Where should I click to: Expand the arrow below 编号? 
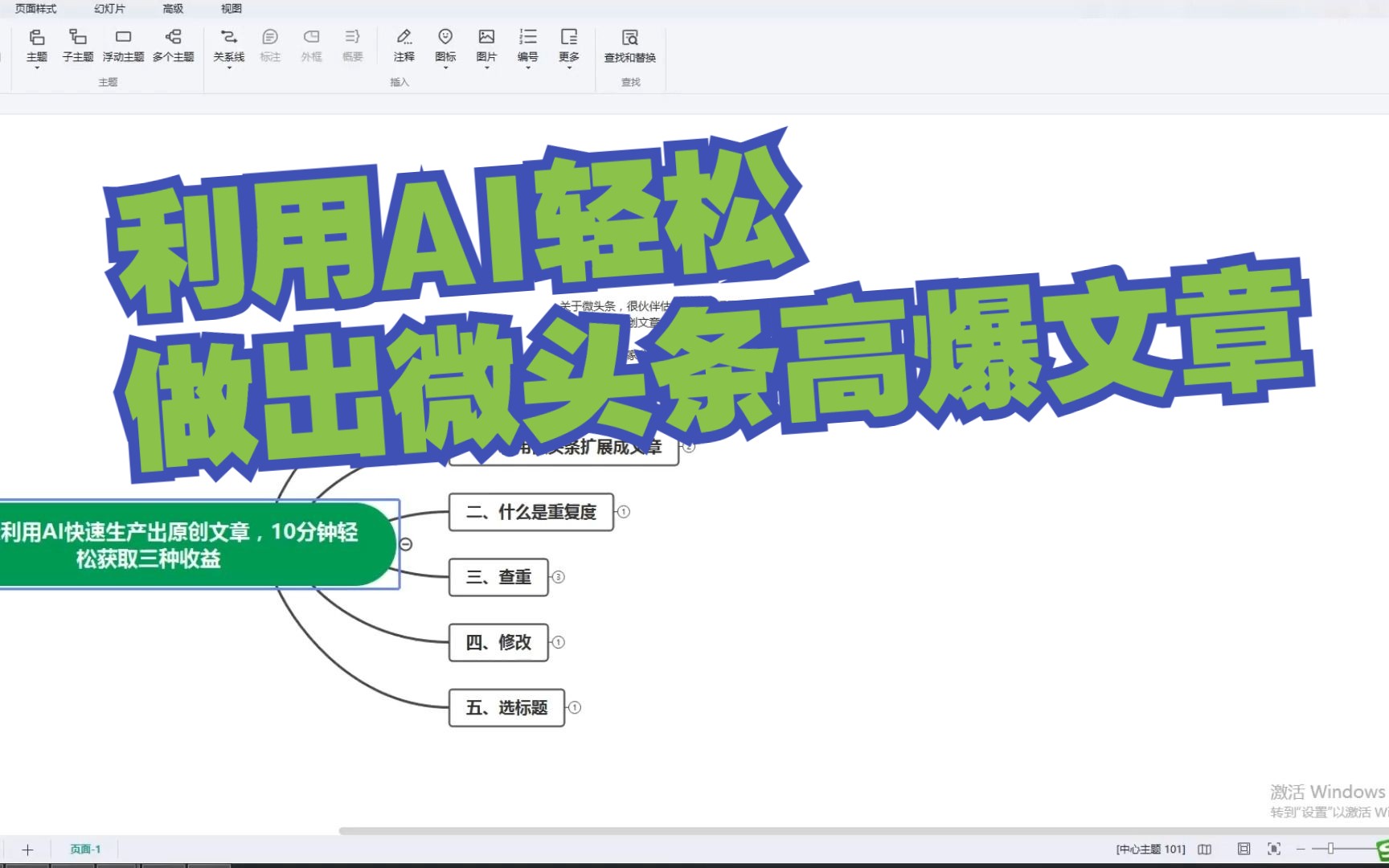pos(527,68)
